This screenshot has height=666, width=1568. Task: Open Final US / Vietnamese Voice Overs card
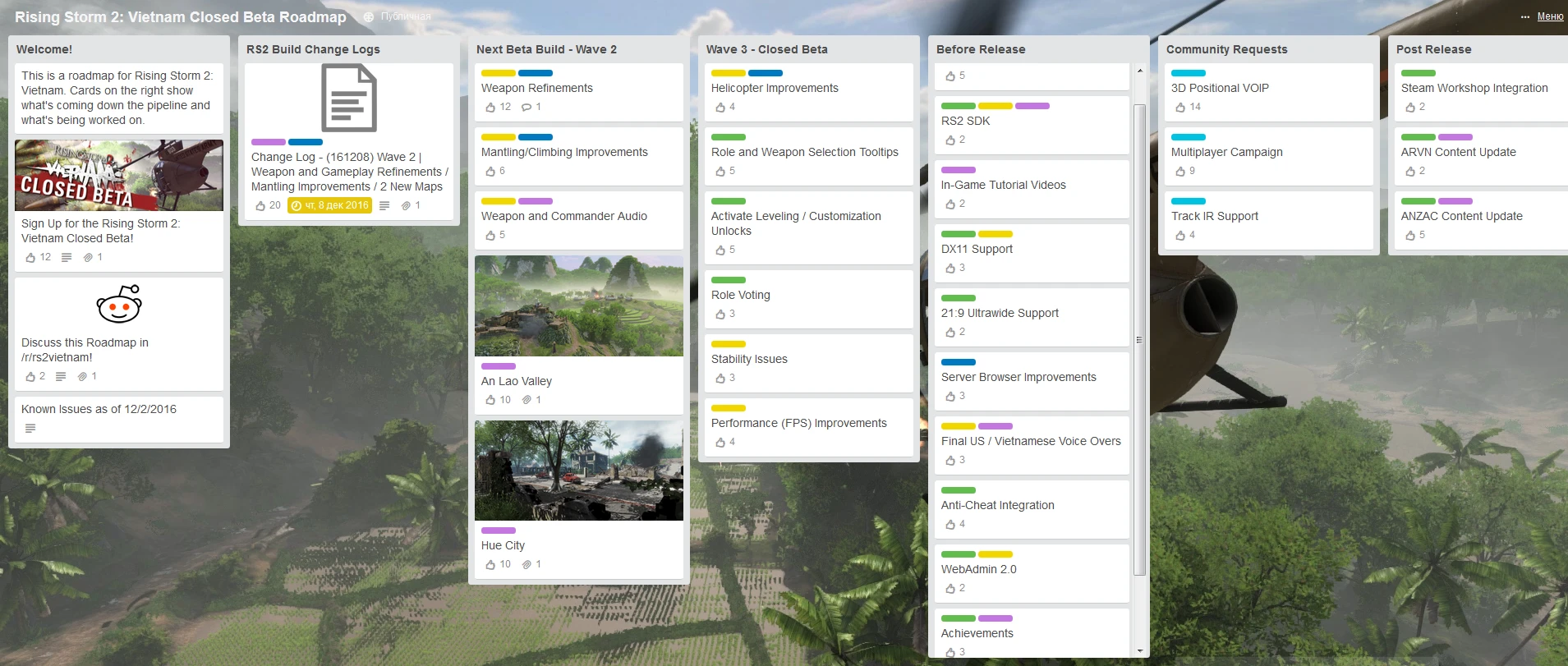point(1032,445)
